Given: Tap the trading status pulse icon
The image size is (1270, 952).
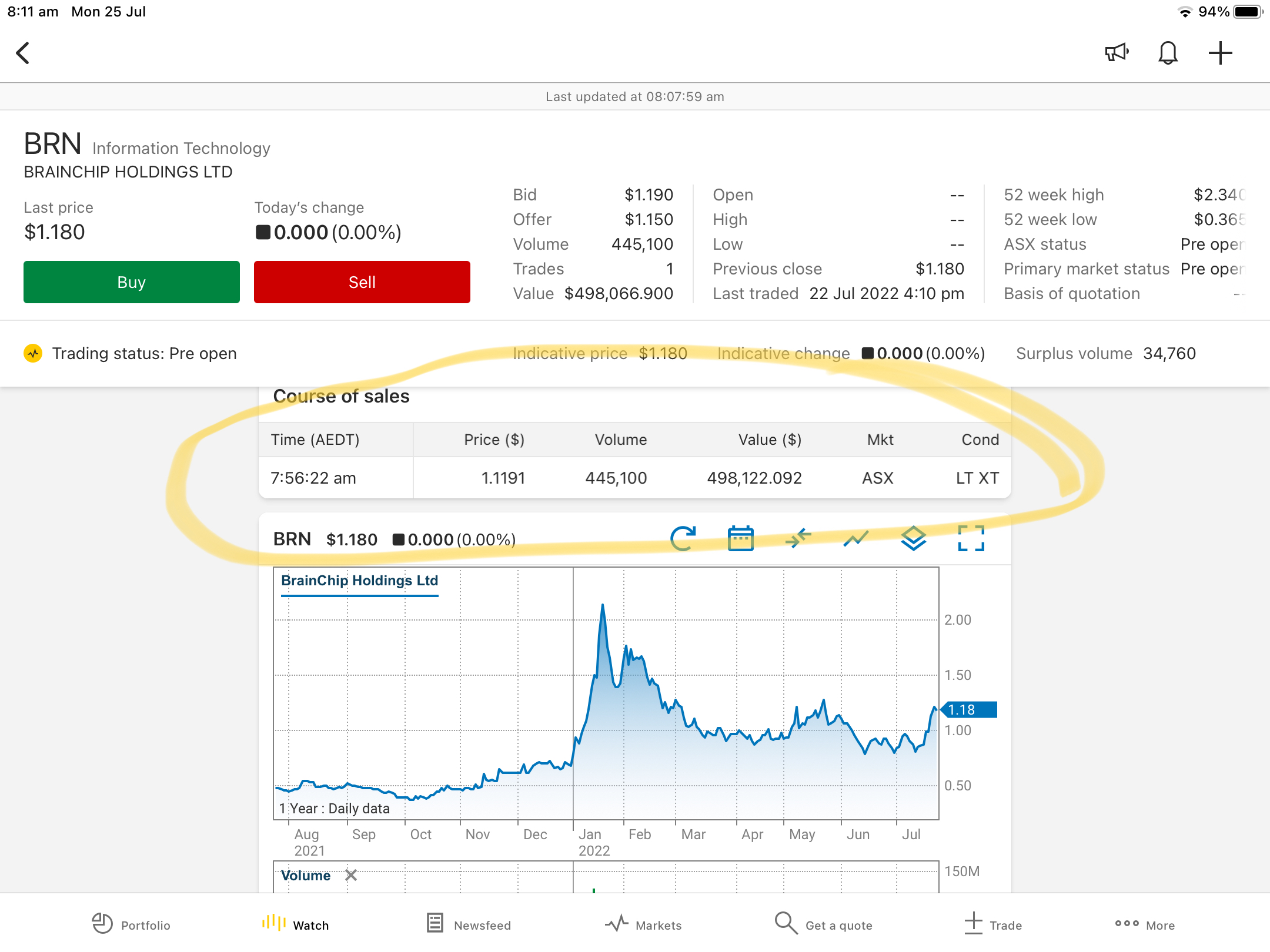Looking at the screenshot, I should click(33, 353).
